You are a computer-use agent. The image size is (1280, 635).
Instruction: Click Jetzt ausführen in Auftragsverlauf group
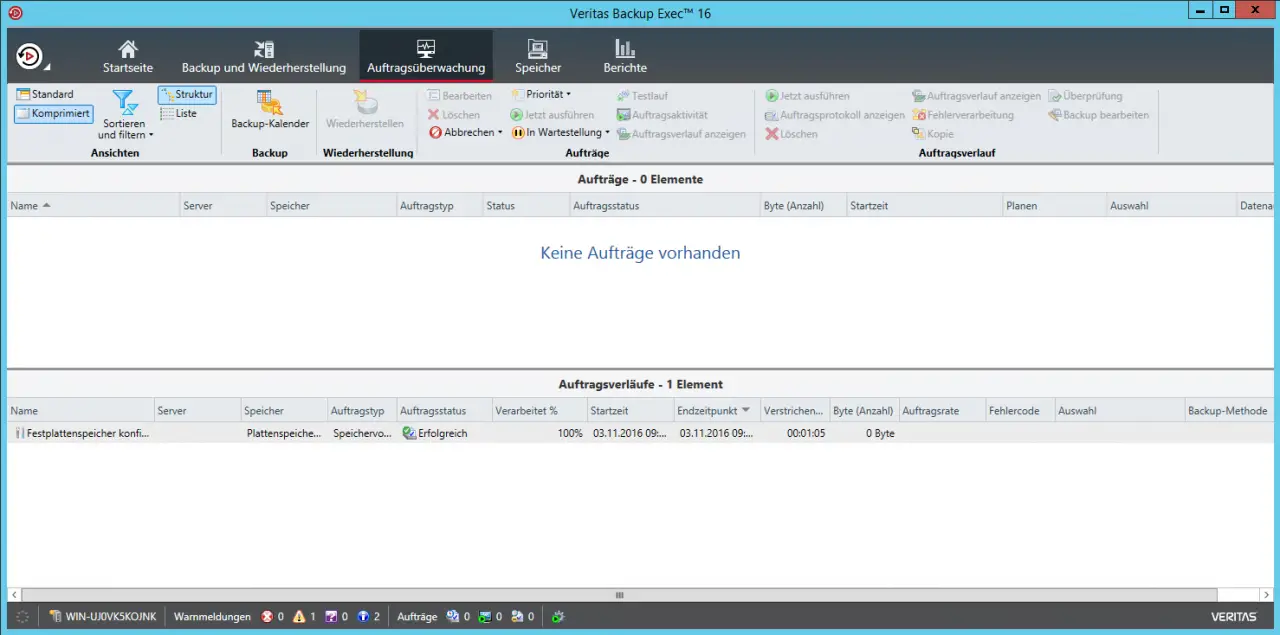tap(808, 96)
